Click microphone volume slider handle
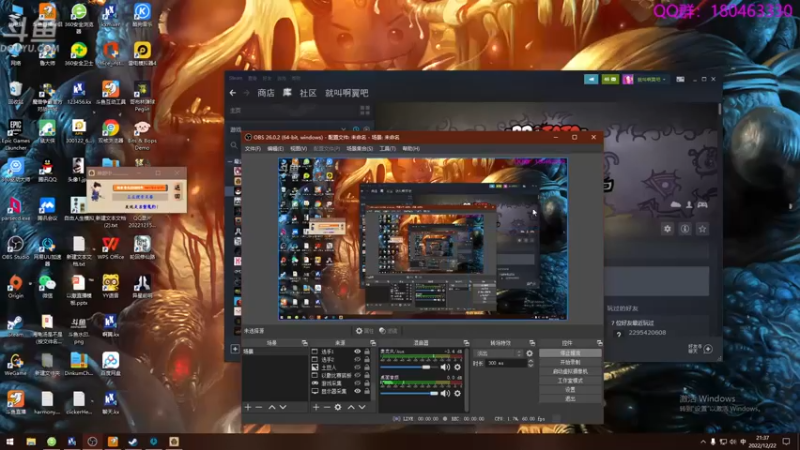This screenshot has width=800, height=450. click(x=426, y=367)
